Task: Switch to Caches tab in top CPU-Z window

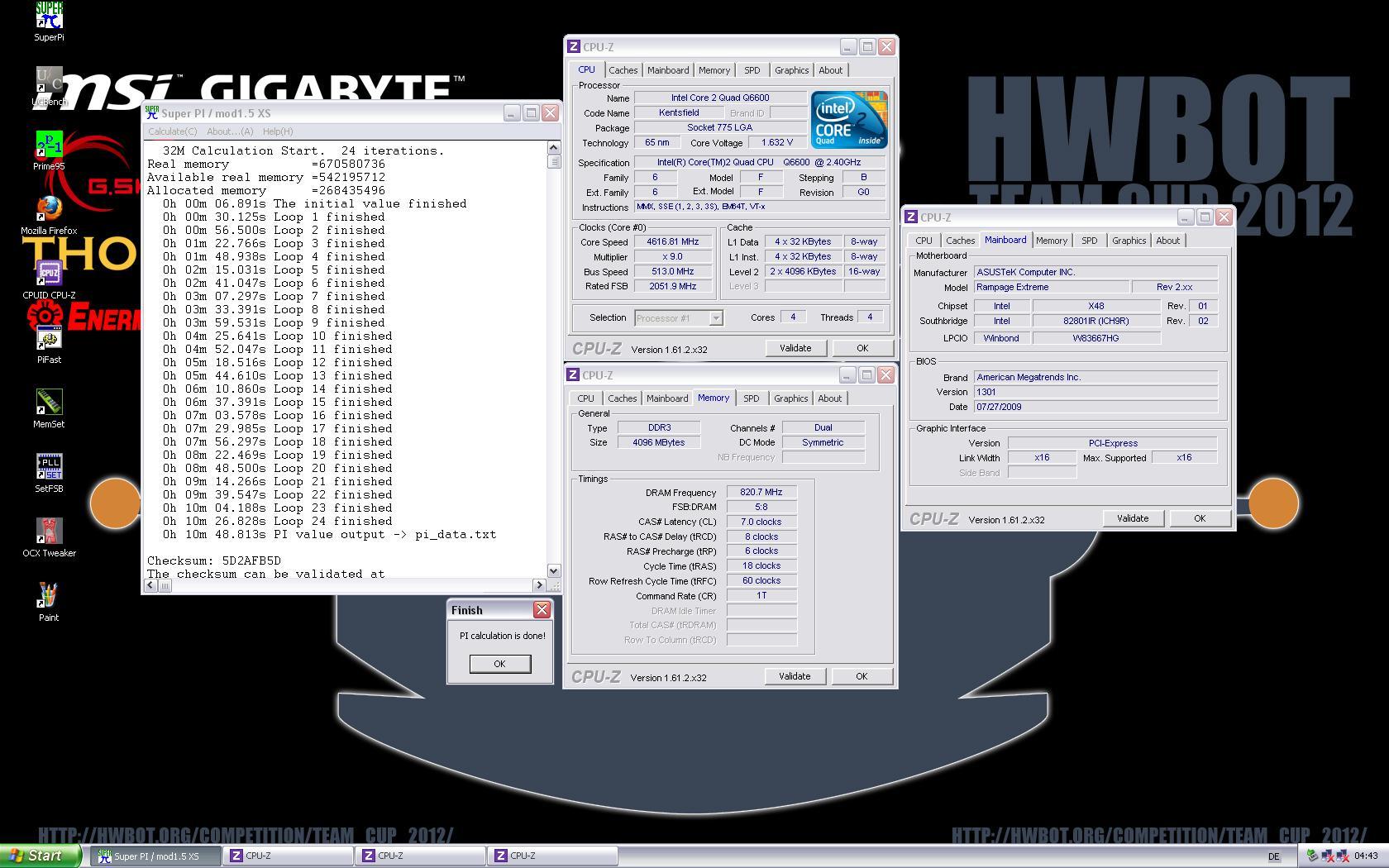Action: point(623,71)
